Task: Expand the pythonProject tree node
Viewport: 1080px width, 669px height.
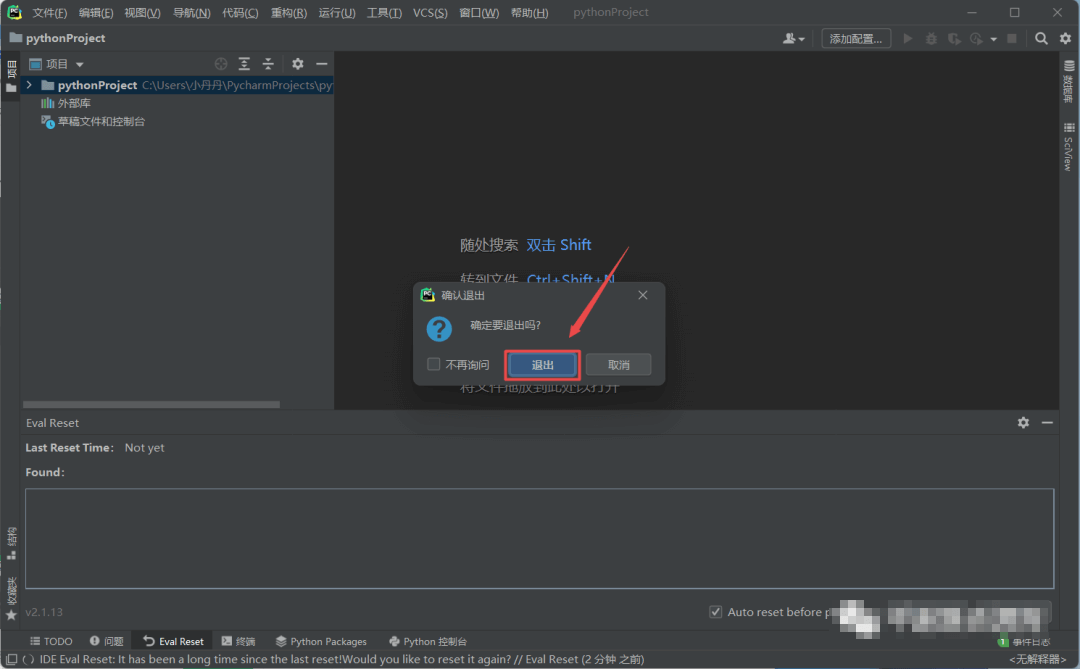Action: coord(29,86)
